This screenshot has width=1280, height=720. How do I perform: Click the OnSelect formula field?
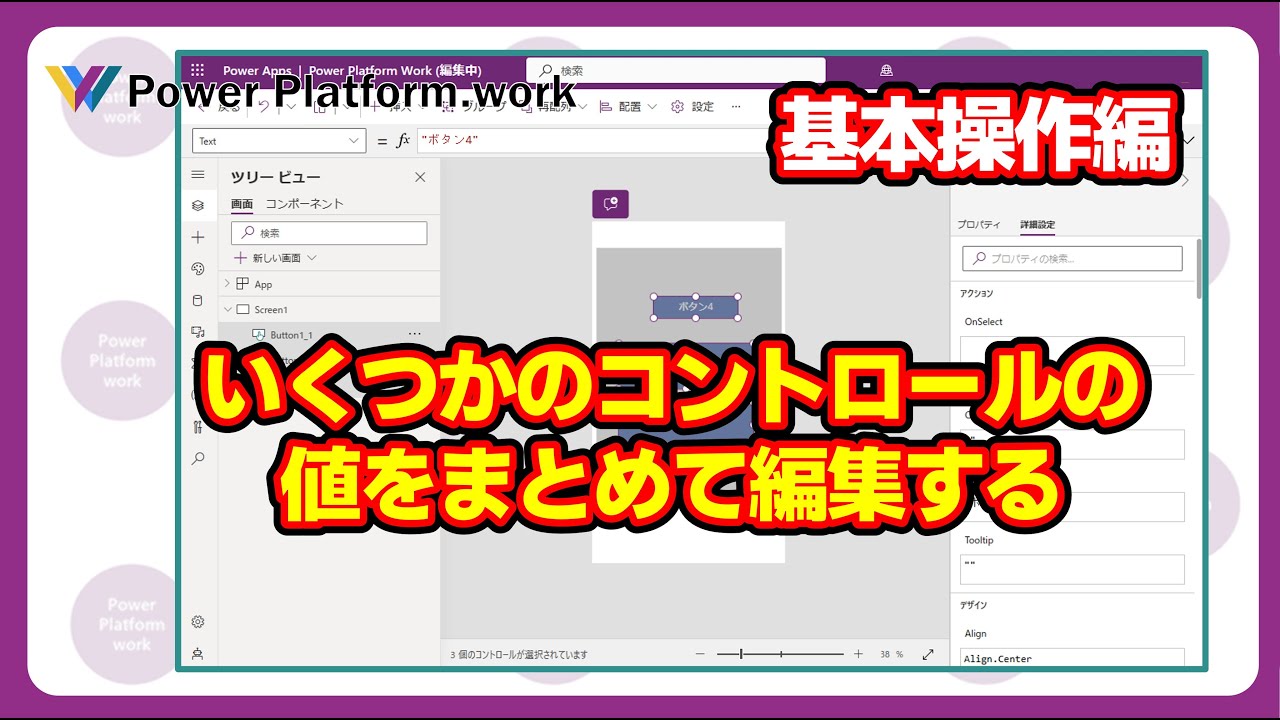1072,350
